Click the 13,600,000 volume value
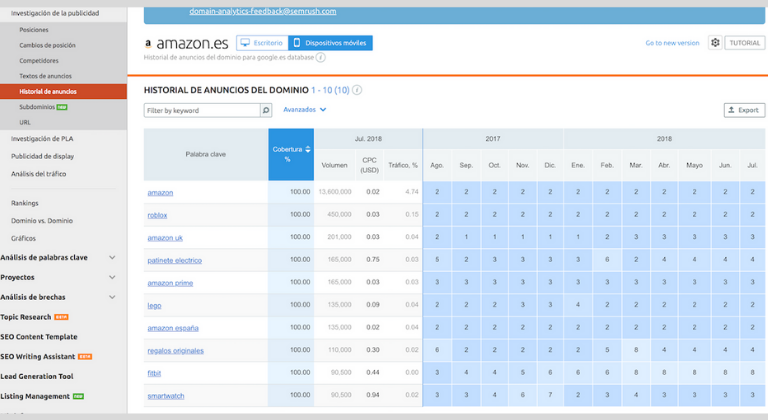 (335, 192)
